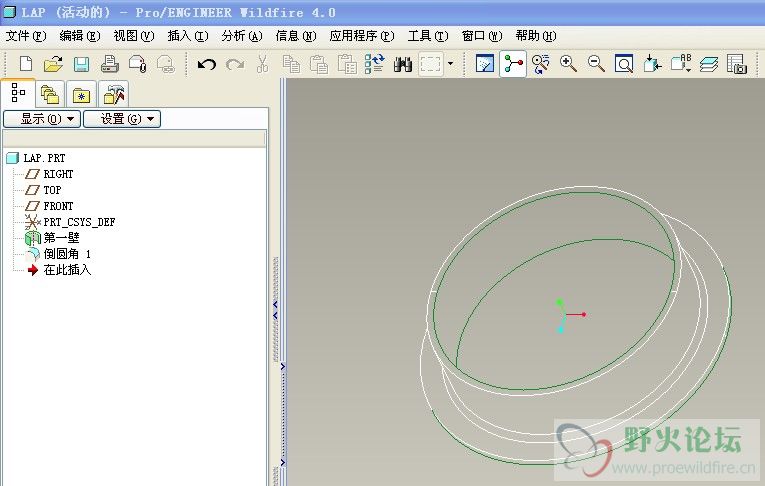Open selection box dropdown arrow

point(450,63)
